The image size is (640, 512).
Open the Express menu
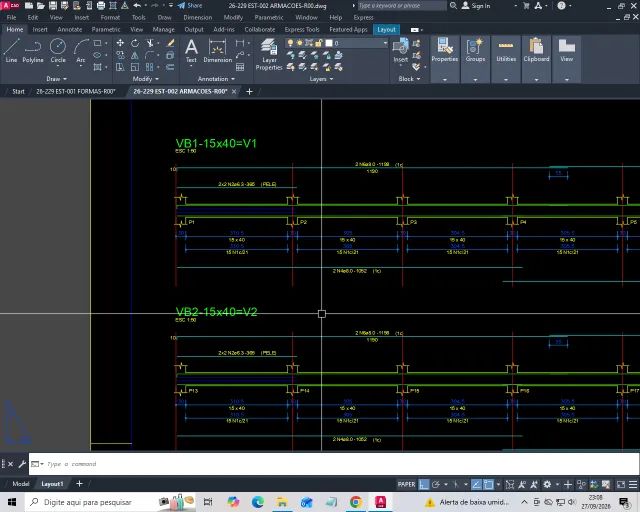363,18
